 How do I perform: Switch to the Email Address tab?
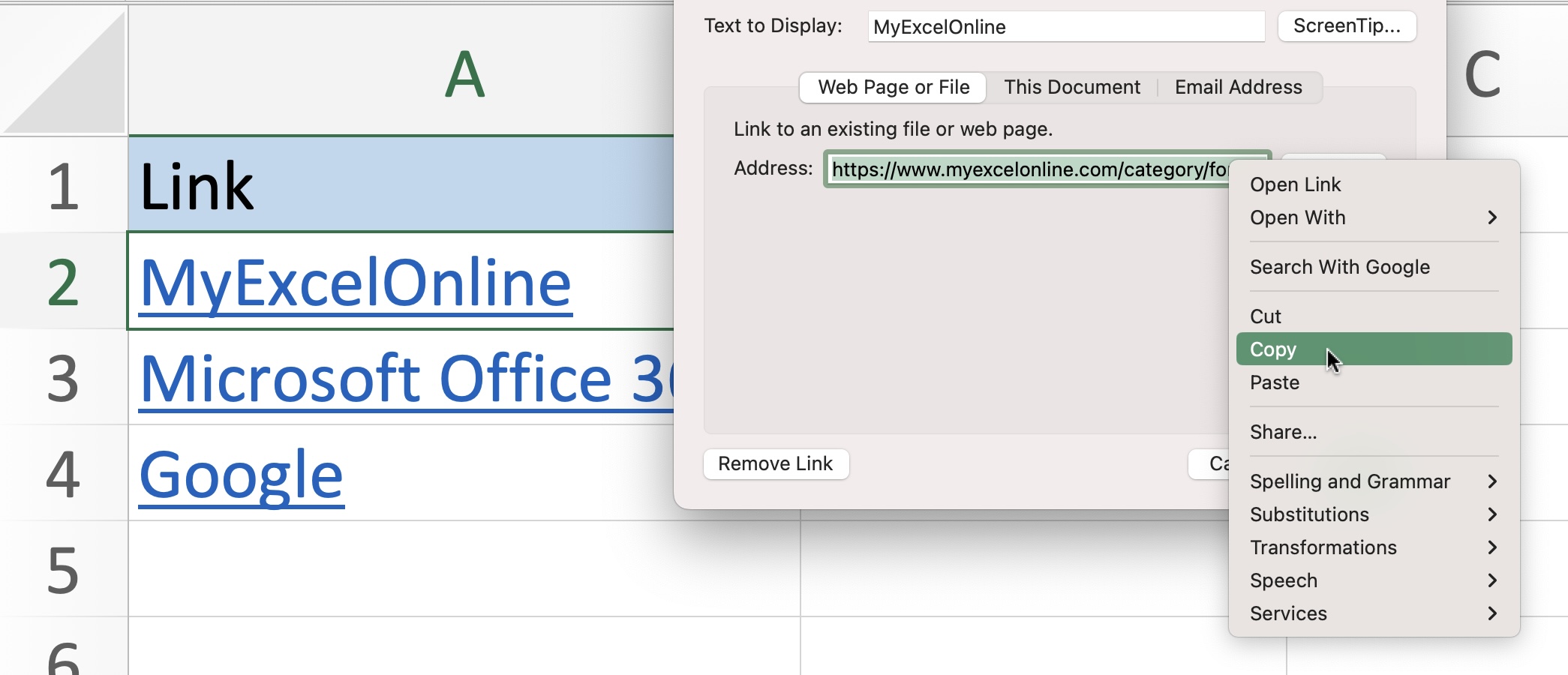[1237, 87]
